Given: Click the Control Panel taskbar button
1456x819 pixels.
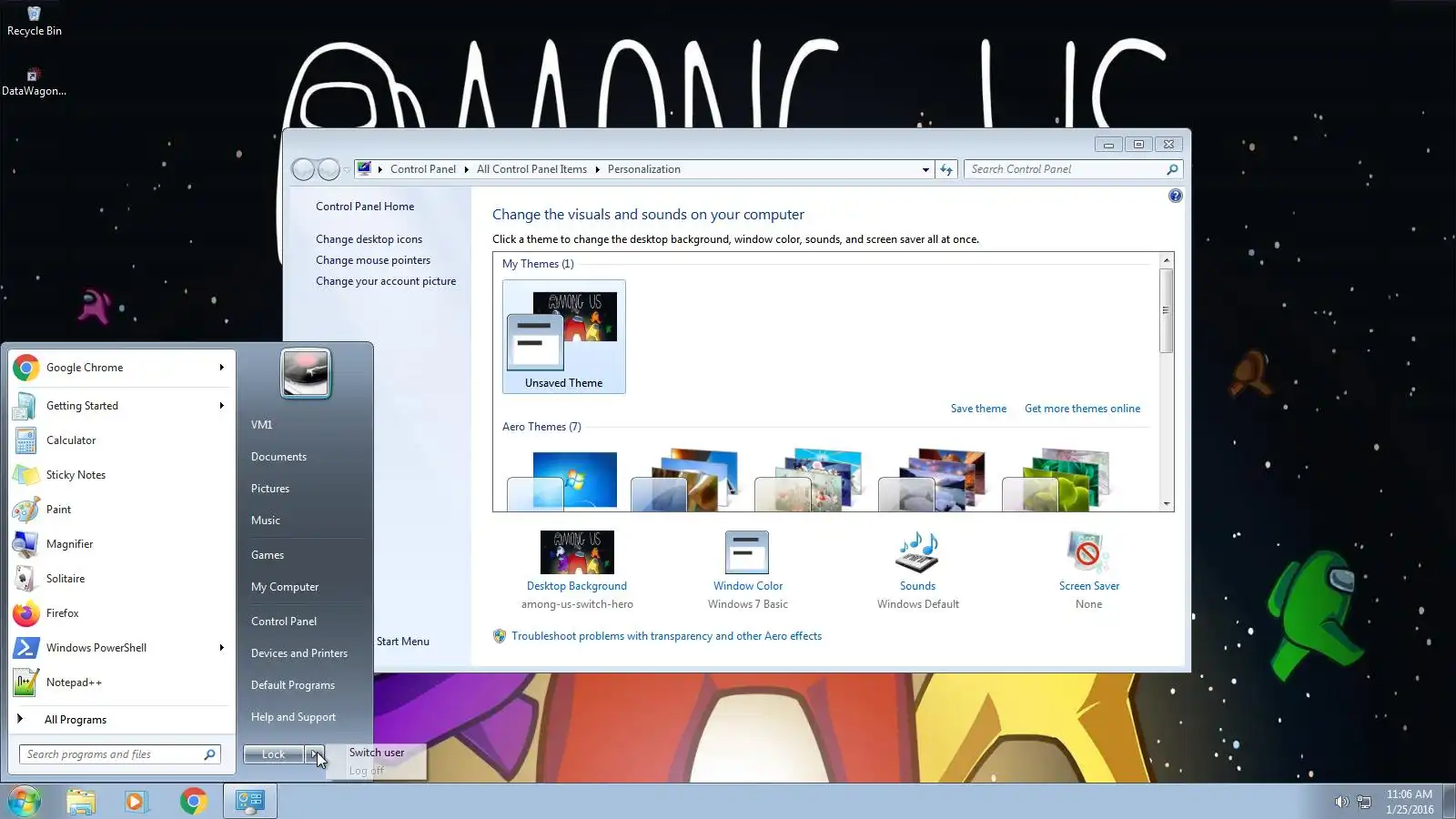Looking at the screenshot, I should (250, 802).
